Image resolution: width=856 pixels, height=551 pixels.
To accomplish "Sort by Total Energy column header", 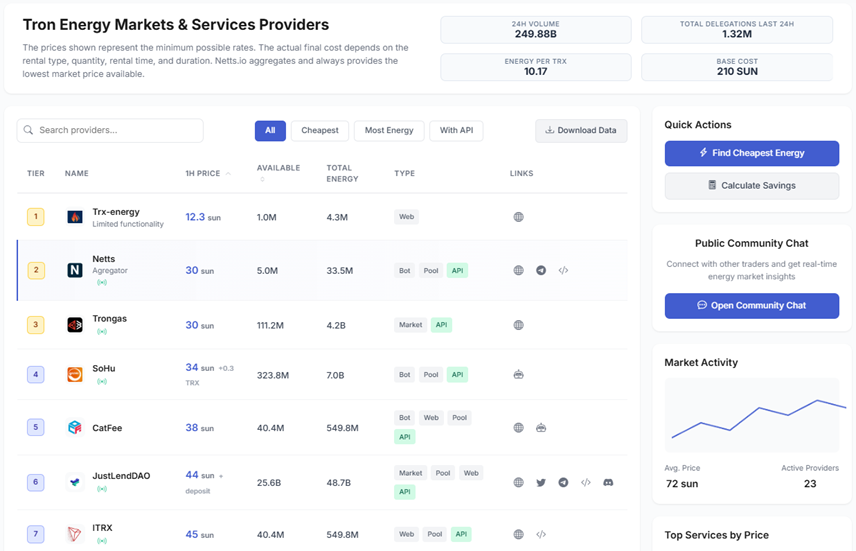I will pos(342,173).
